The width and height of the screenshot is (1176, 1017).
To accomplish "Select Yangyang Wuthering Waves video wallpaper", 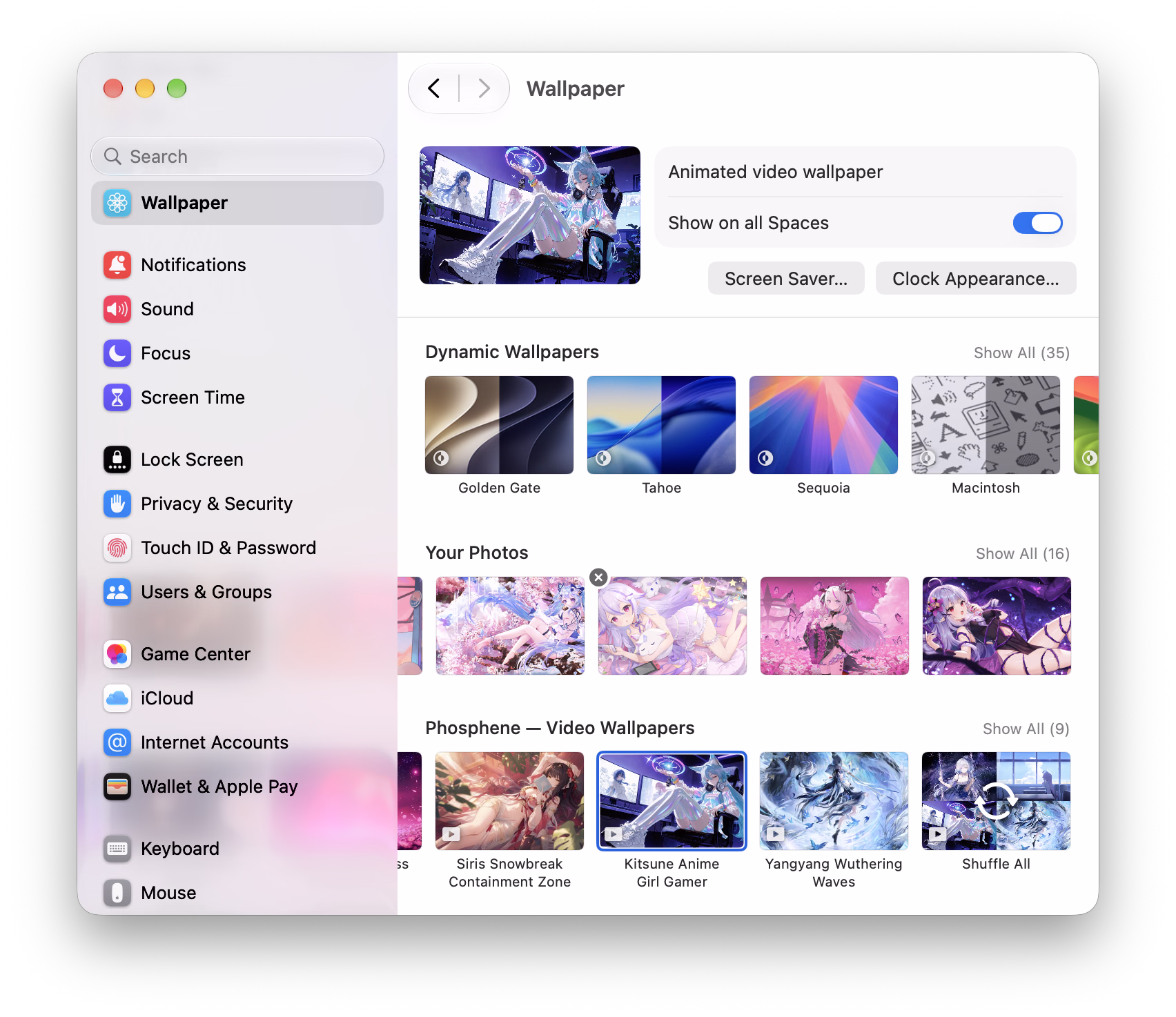I will tap(834, 801).
